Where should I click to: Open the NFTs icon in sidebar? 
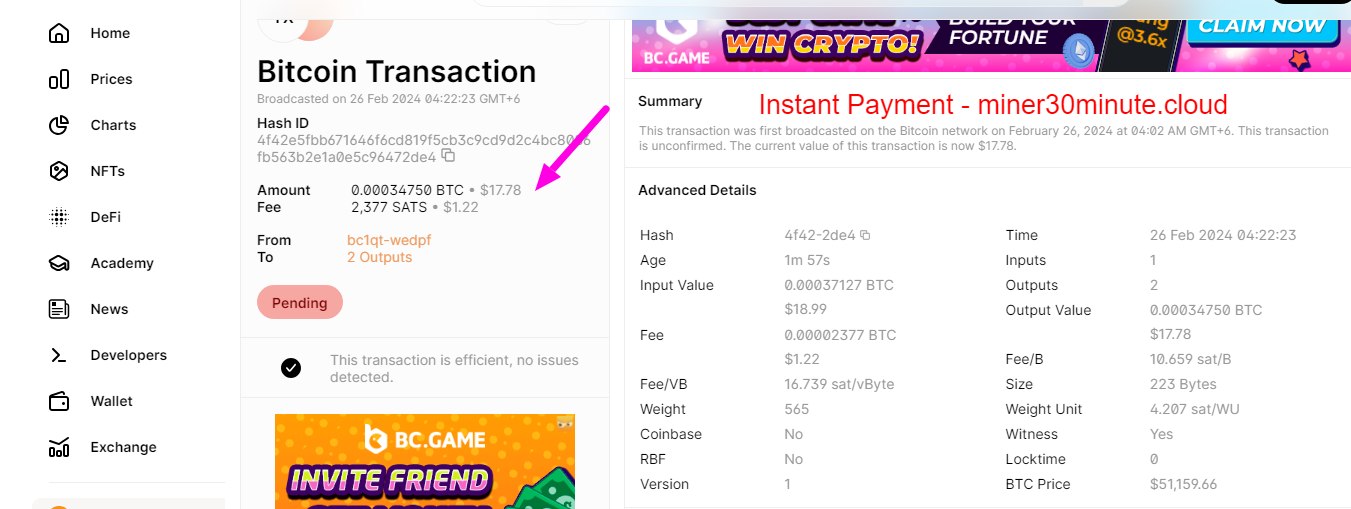pyautogui.click(x=59, y=171)
